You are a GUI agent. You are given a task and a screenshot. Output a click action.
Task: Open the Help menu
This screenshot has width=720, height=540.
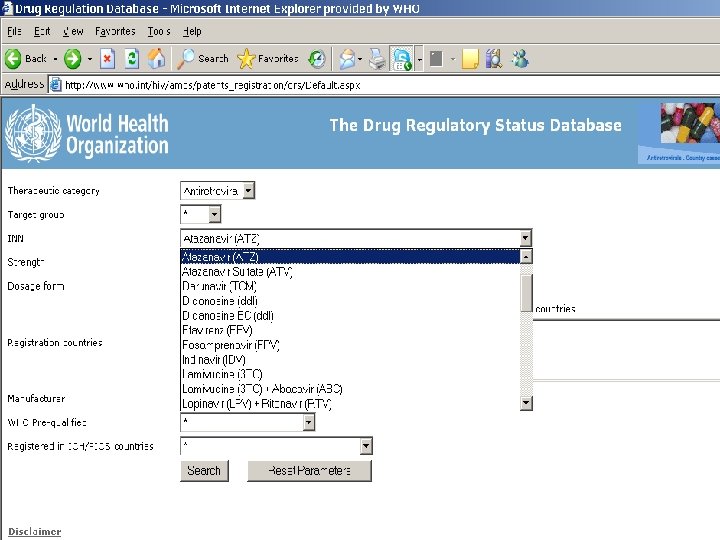pos(192,31)
